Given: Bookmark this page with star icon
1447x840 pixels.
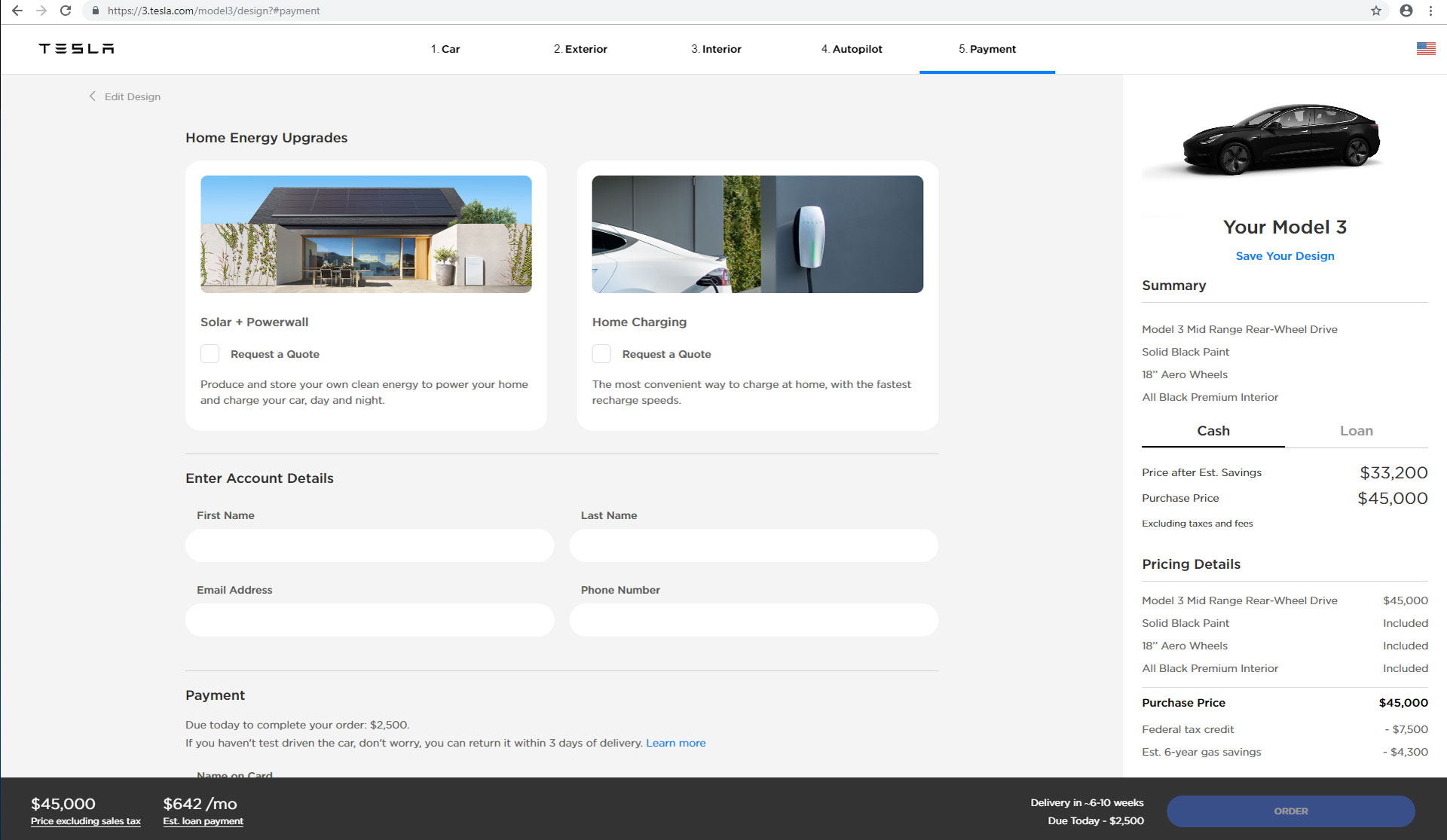Looking at the screenshot, I should tap(1376, 11).
